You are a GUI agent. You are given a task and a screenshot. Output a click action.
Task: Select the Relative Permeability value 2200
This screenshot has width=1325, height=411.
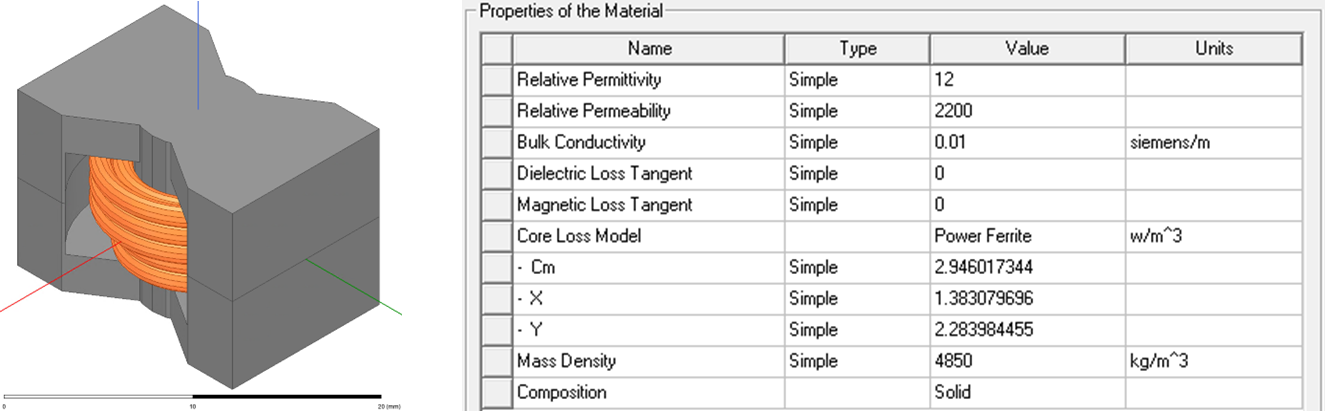1027,111
